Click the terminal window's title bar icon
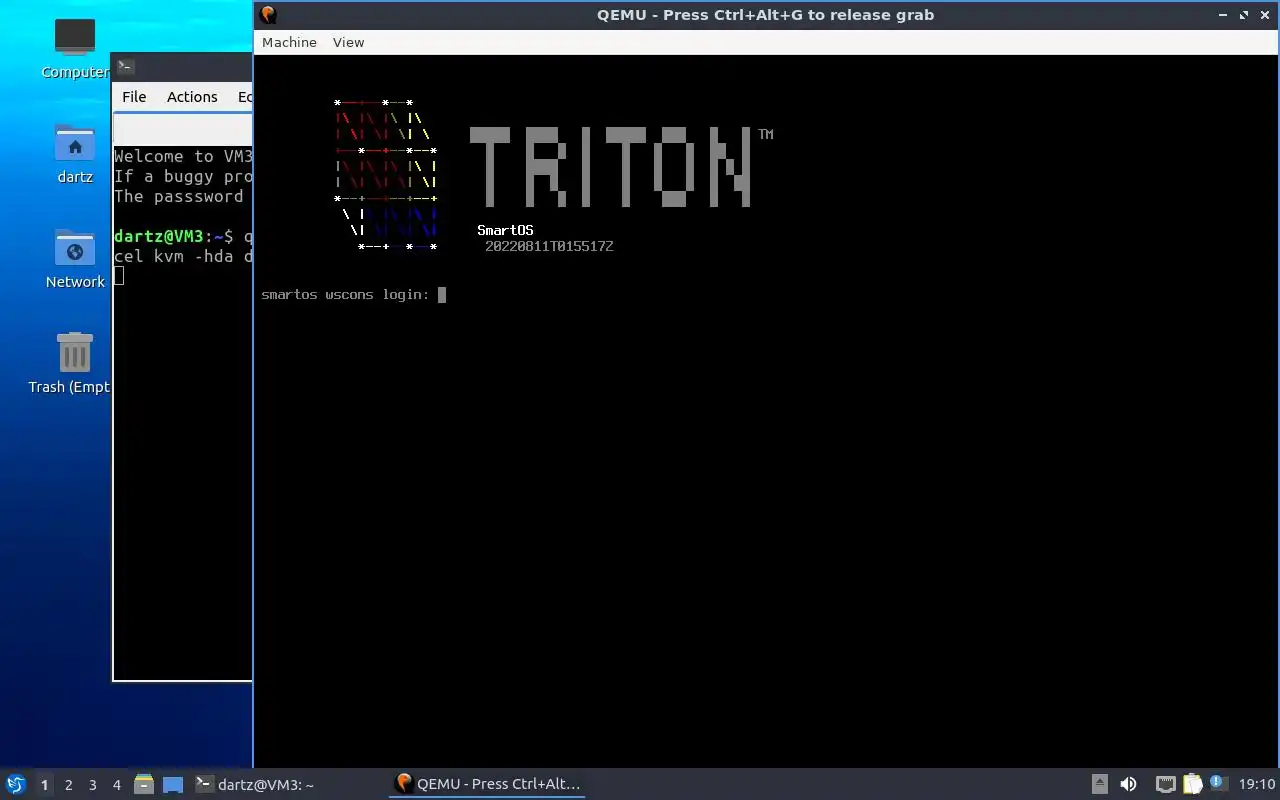The height and width of the screenshot is (800, 1280). 125,66
